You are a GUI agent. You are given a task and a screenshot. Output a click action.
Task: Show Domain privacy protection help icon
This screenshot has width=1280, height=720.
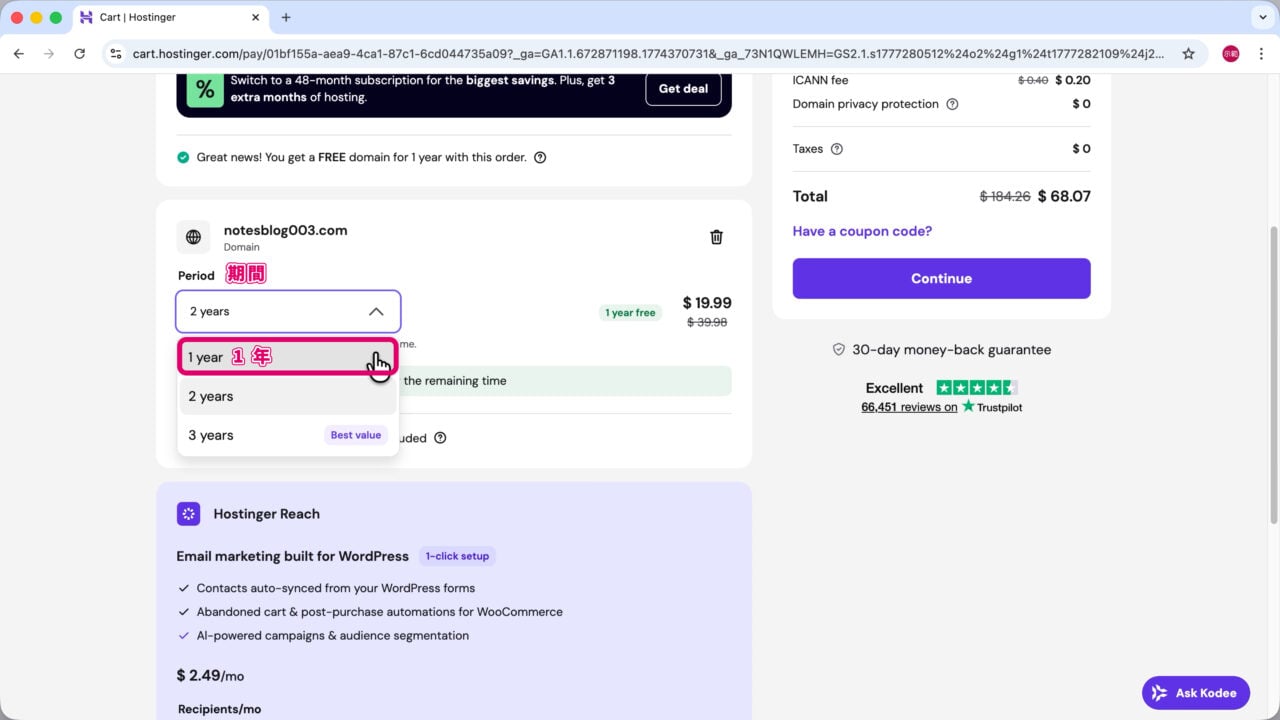click(x=952, y=104)
